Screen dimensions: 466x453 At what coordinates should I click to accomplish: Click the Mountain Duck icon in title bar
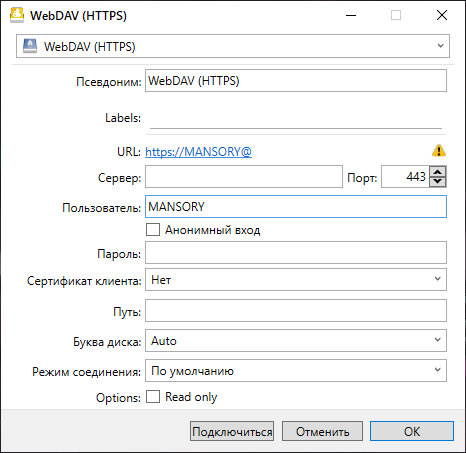point(17,15)
